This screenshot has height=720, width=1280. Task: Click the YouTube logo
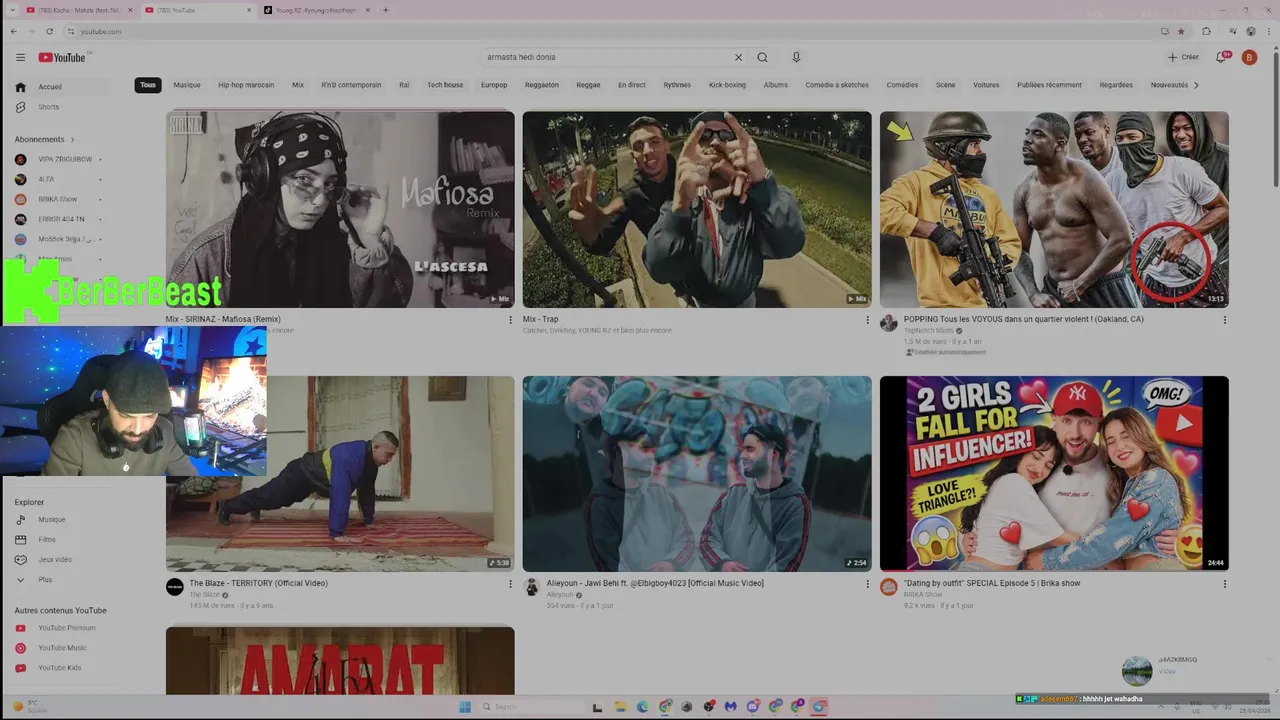coord(62,57)
